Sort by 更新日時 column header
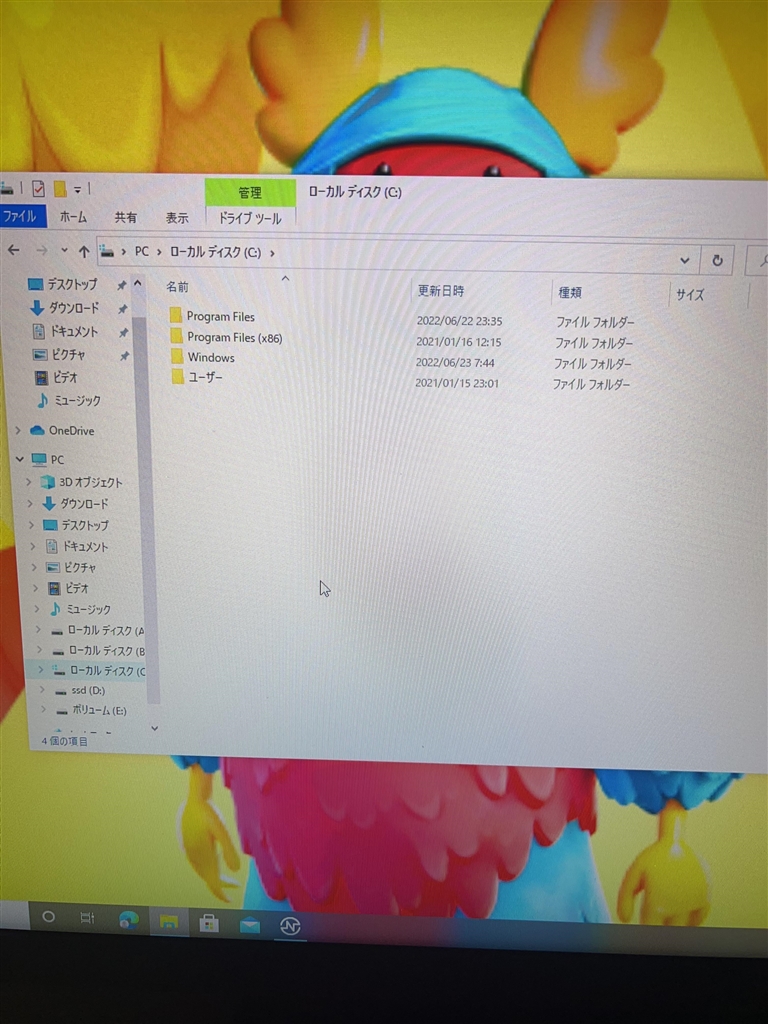The width and height of the screenshot is (768, 1024). [441, 291]
